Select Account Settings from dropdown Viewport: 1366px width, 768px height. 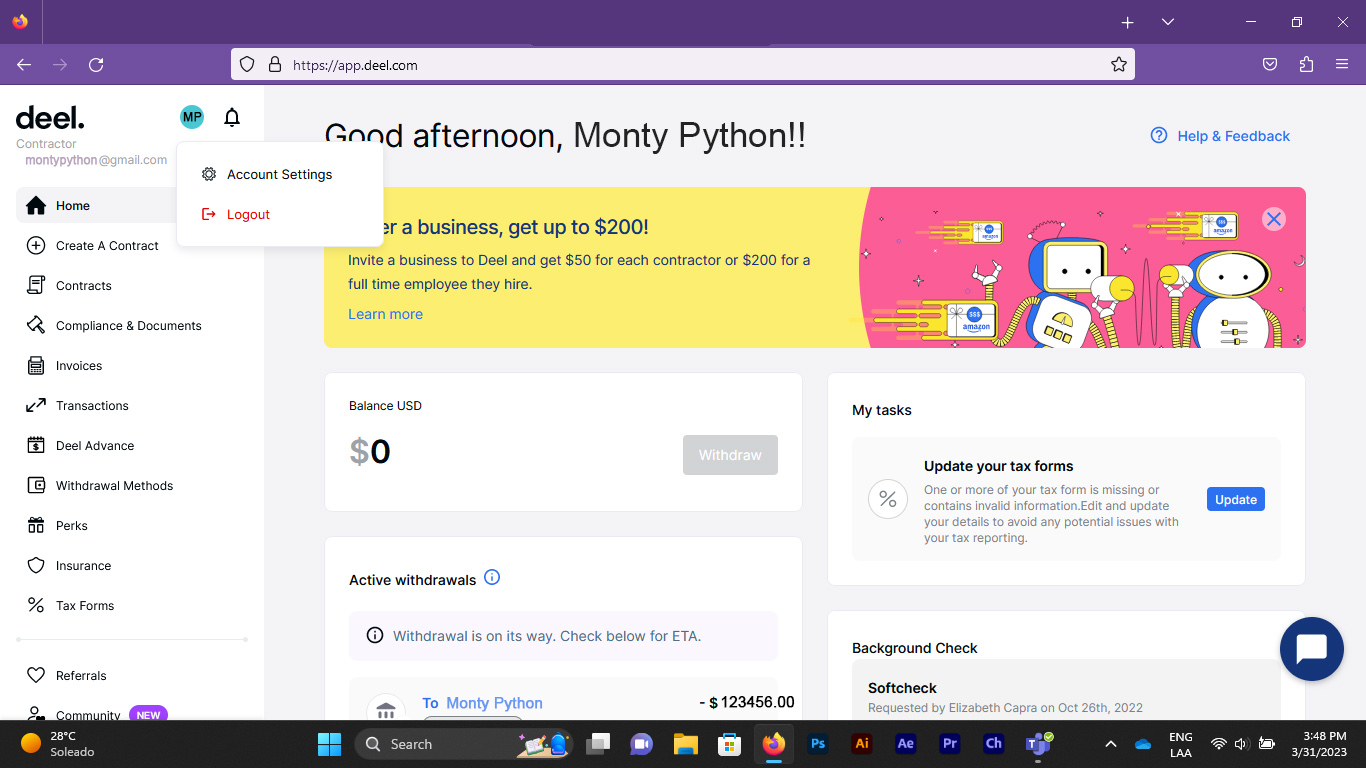click(279, 174)
